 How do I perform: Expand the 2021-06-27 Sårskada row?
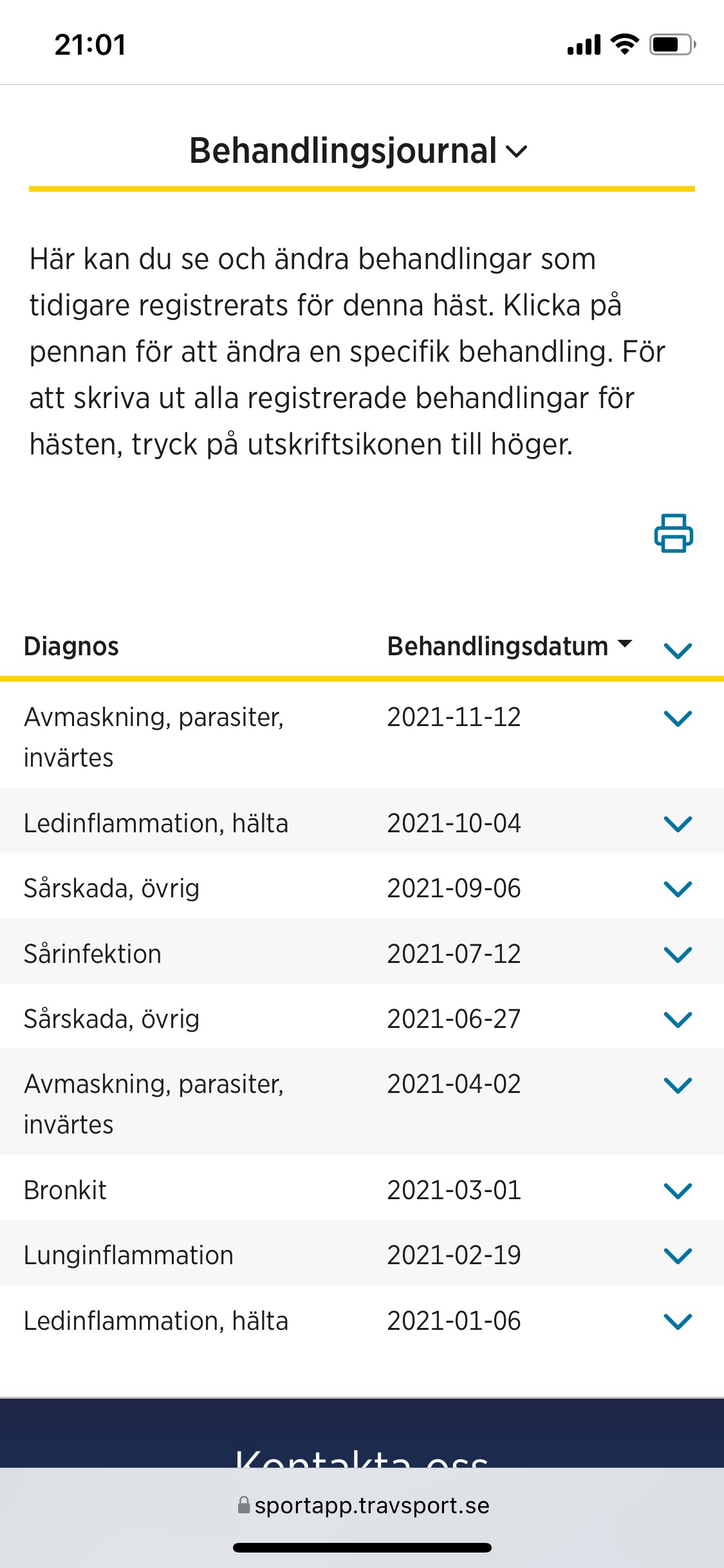click(678, 1020)
